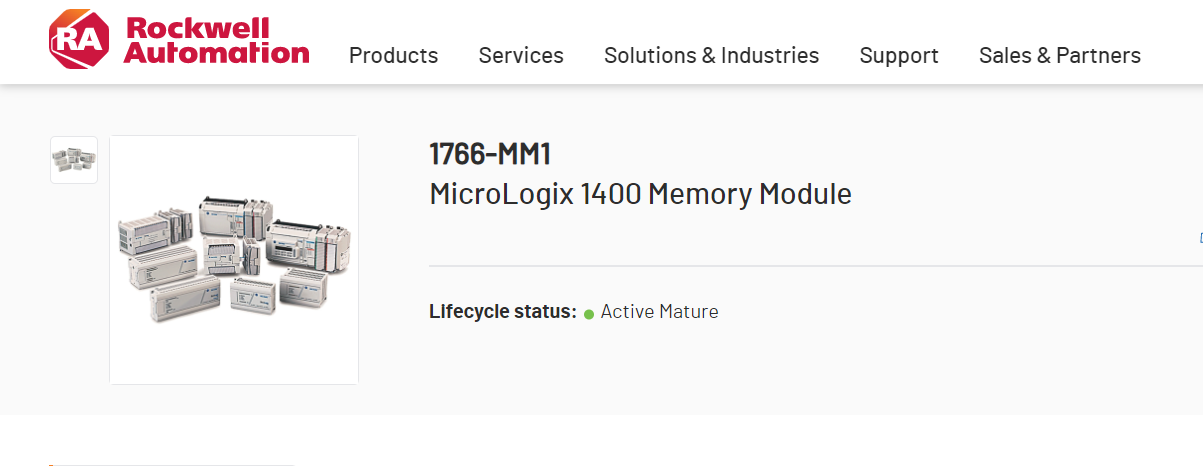This screenshot has width=1203, height=466.
Task: Open the Products menu
Action: pos(393,56)
